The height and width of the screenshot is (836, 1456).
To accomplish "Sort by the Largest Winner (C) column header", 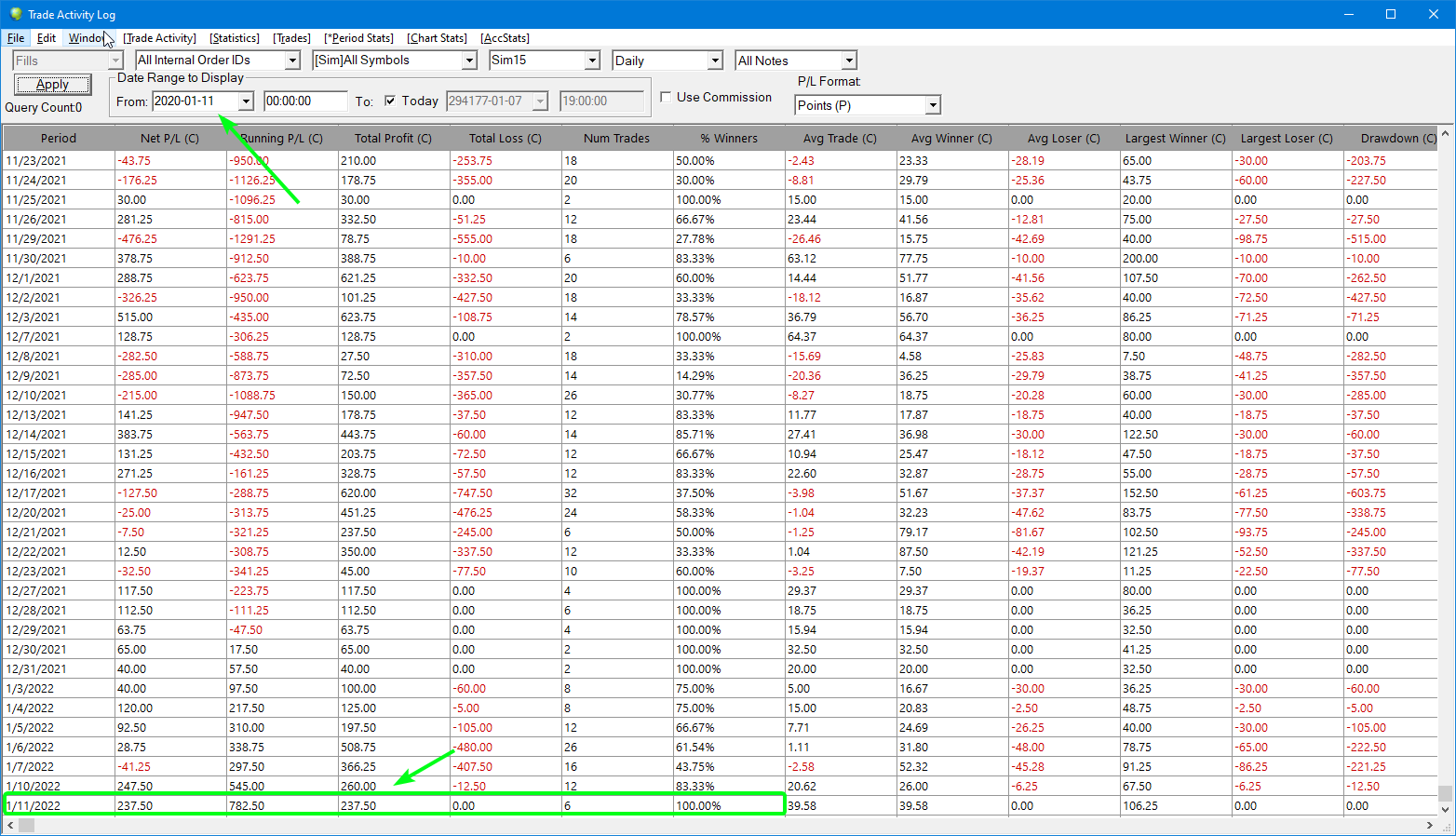I will point(1176,139).
